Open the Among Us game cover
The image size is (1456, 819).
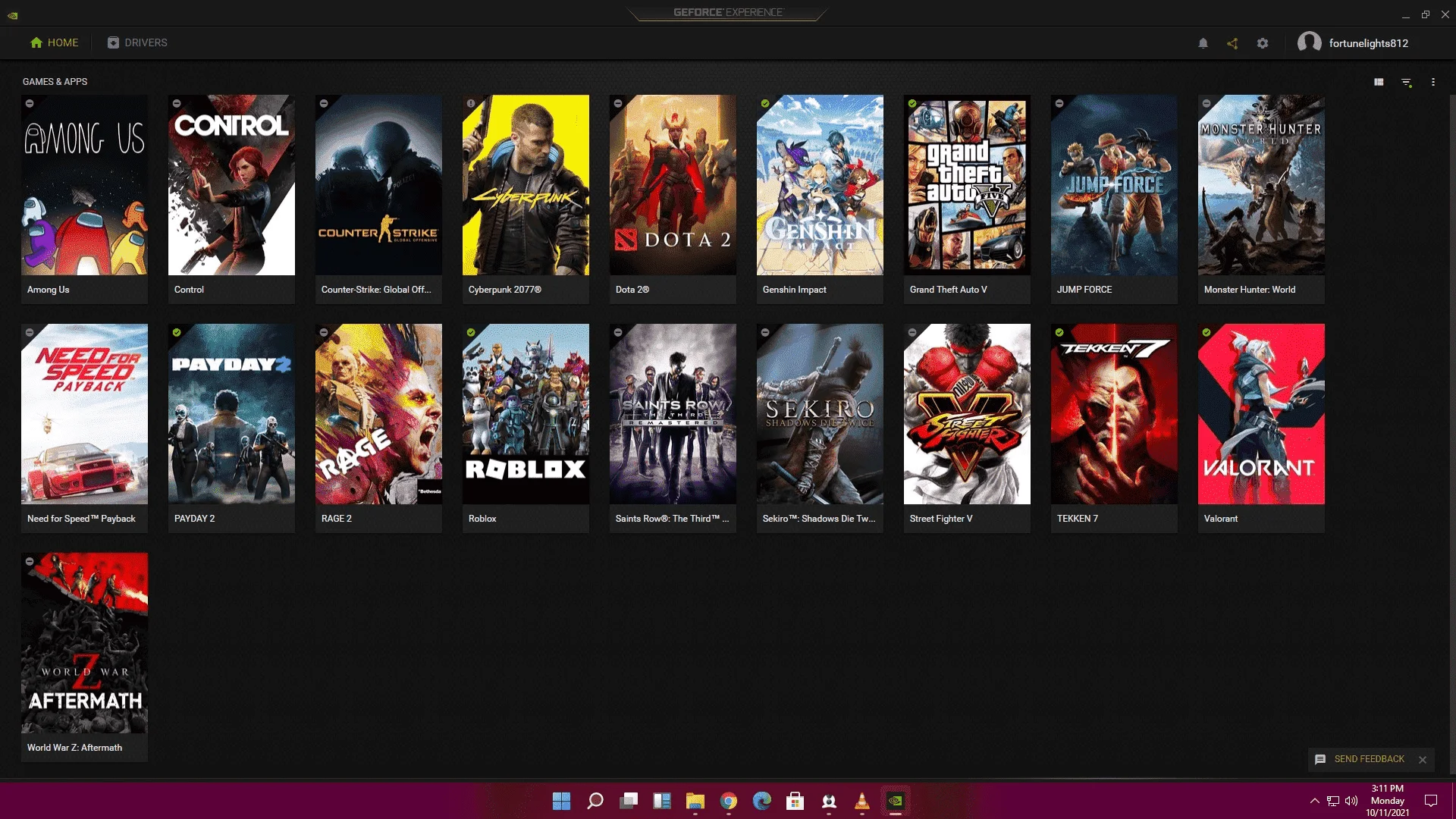pos(84,185)
